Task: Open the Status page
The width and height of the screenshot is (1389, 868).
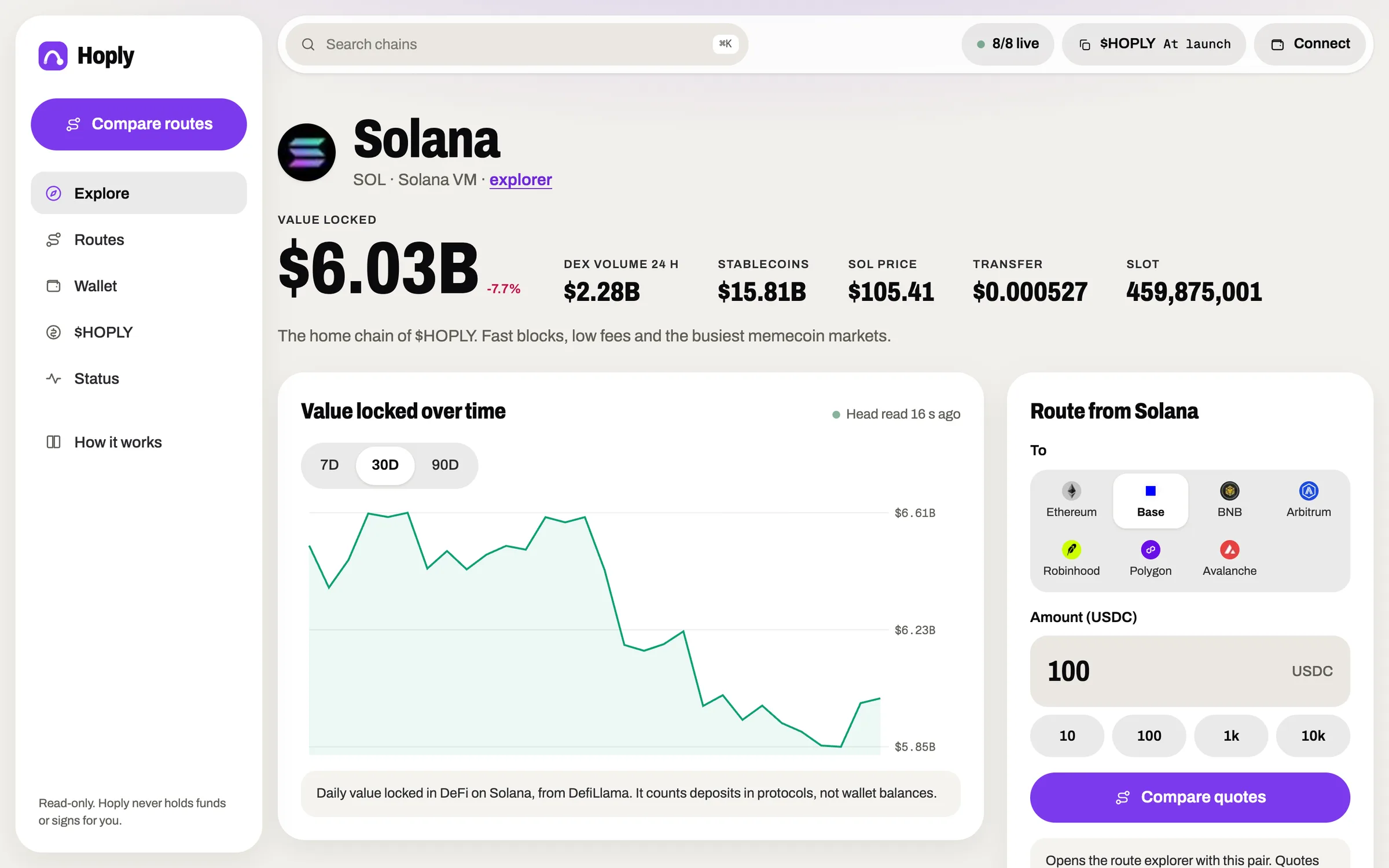Action: [139, 378]
